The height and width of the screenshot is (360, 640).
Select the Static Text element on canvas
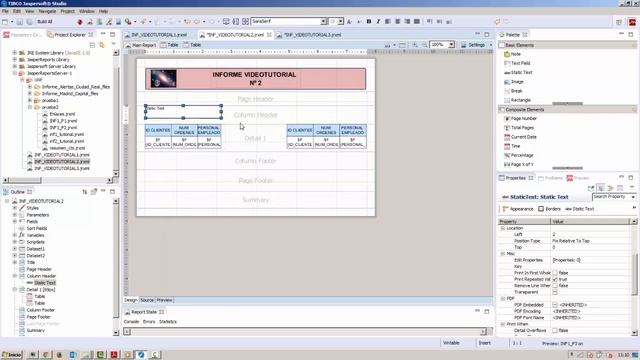(x=183, y=112)
